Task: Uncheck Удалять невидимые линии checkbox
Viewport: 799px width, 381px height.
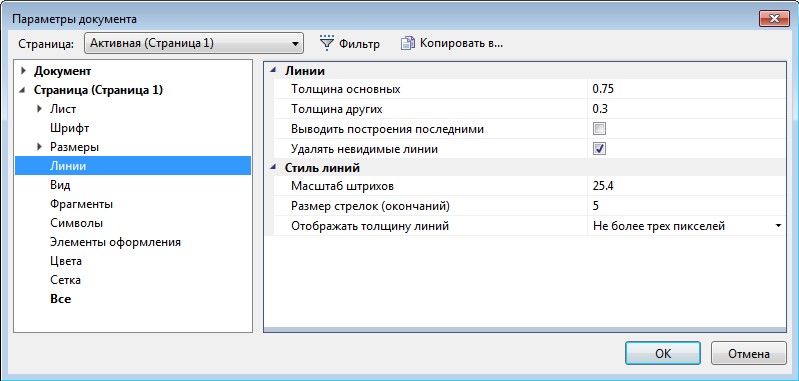Action: pos(600,149)
